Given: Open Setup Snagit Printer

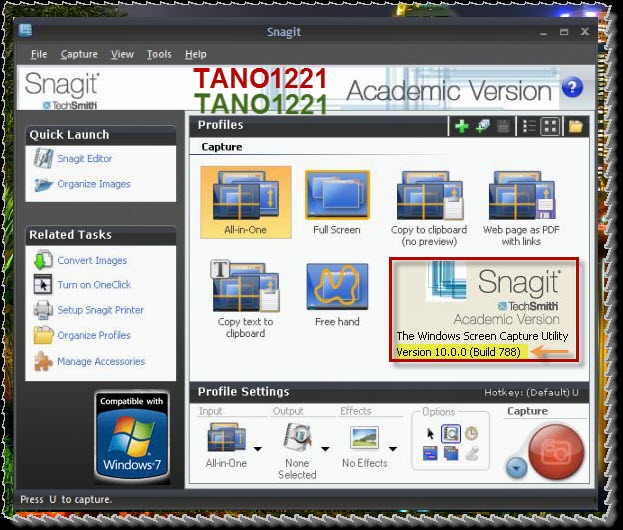Looking at the screenshot, I should click(x=101, y=310).
